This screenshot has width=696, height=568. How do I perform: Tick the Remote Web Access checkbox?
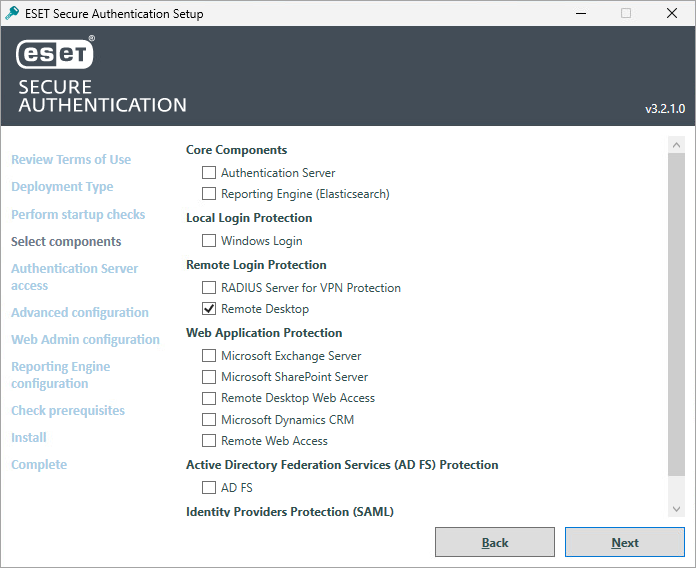[x=209, y=441]
